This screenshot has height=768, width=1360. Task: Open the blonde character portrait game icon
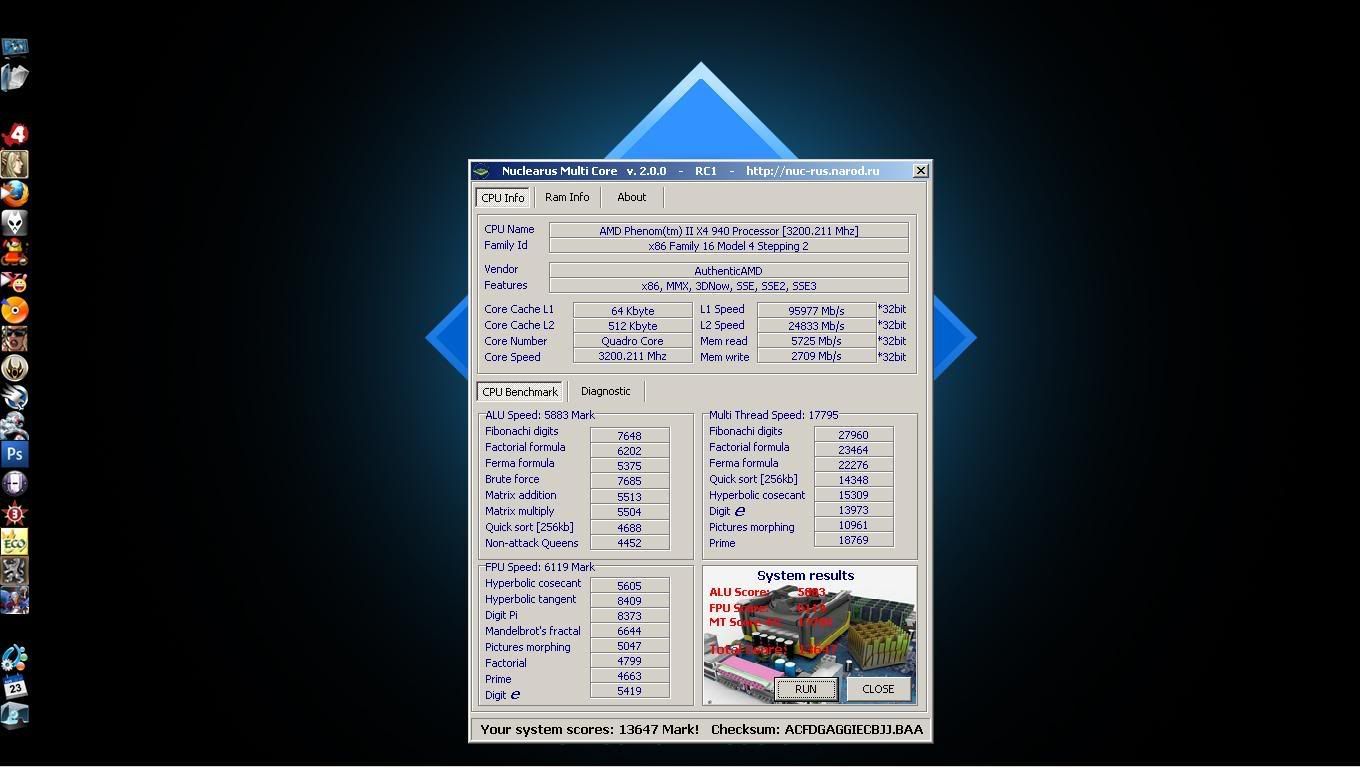(x=15, y=164)
